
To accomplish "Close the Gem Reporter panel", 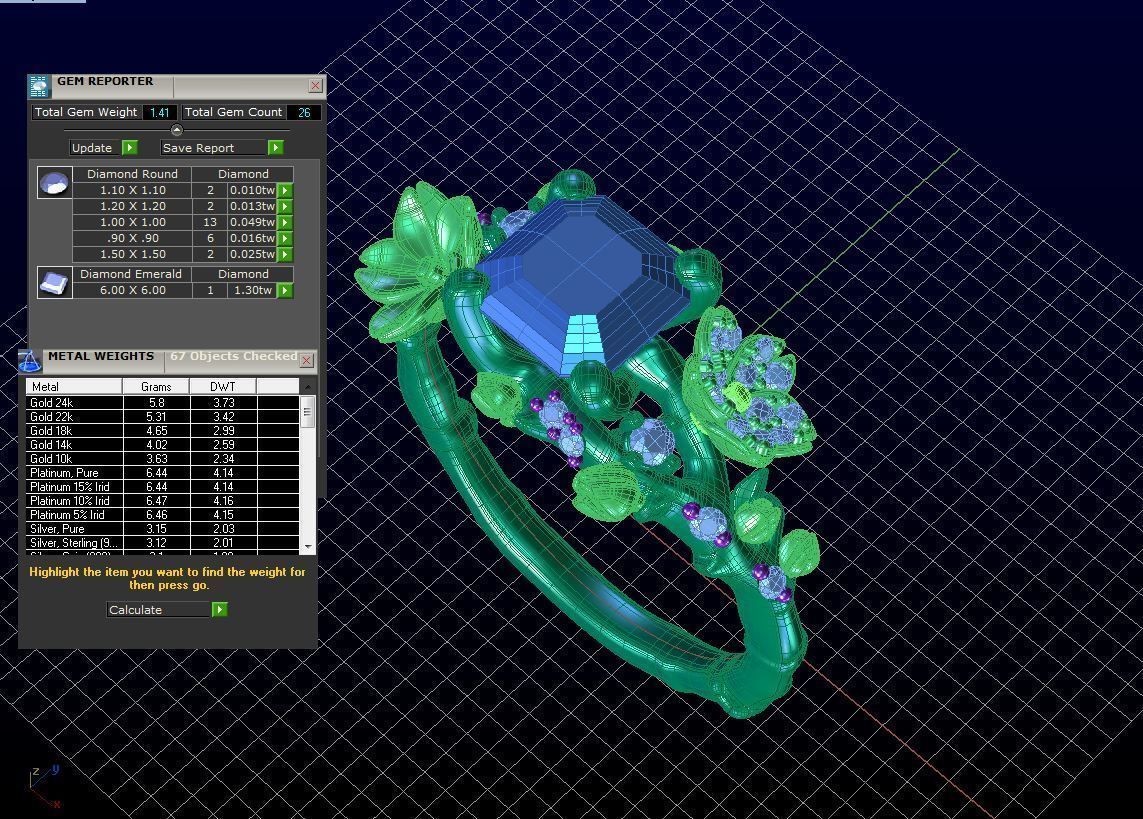I will pos(315,85).
